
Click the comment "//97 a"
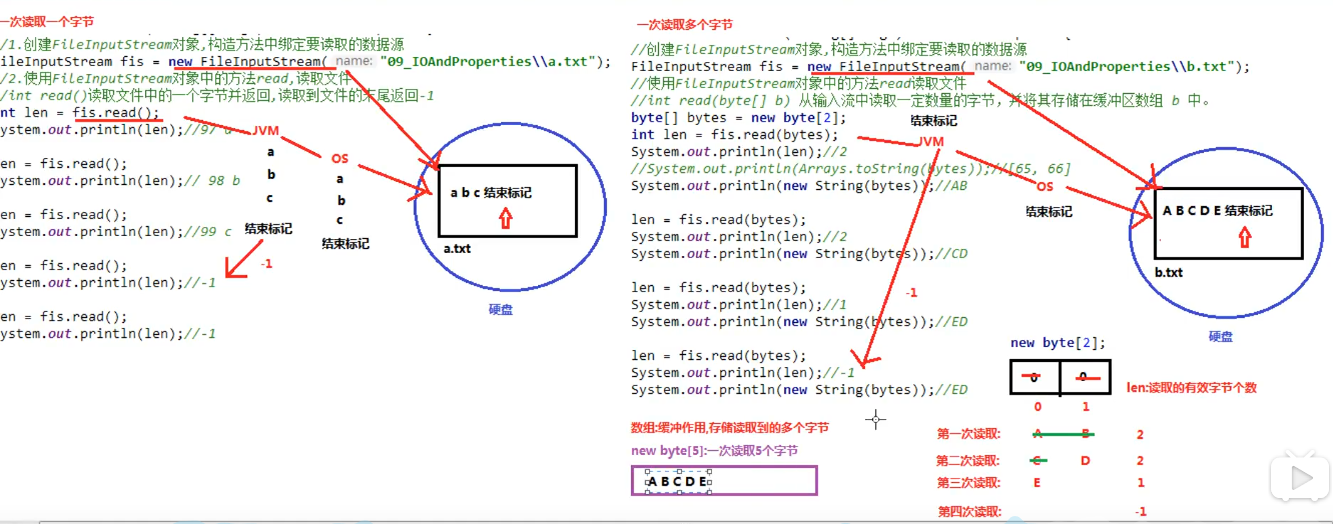[x=209, y=130]
